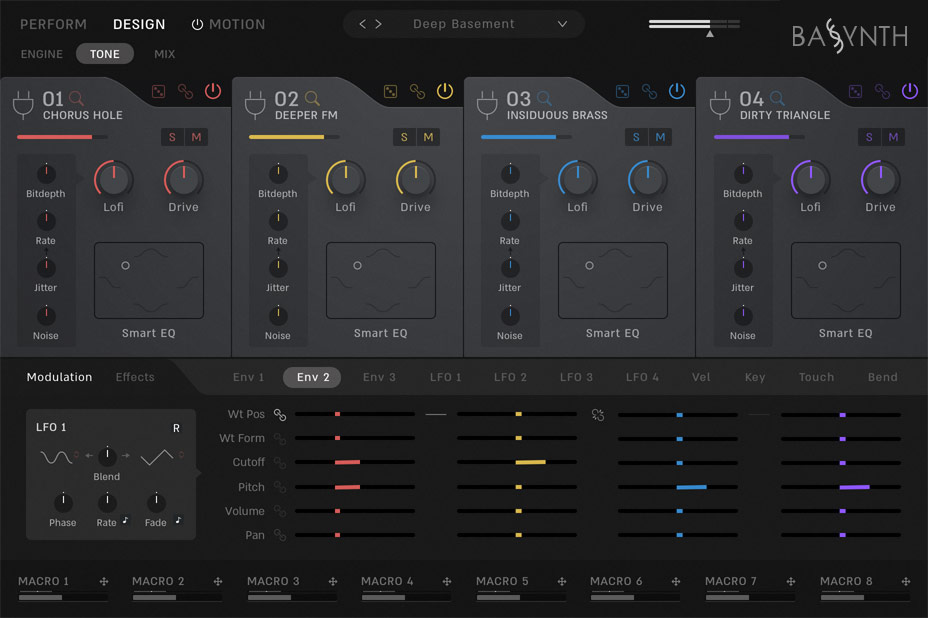928x618 pixels.
Task: Power off layer 04 Dirty Triangle
Action: coord(909,90)
